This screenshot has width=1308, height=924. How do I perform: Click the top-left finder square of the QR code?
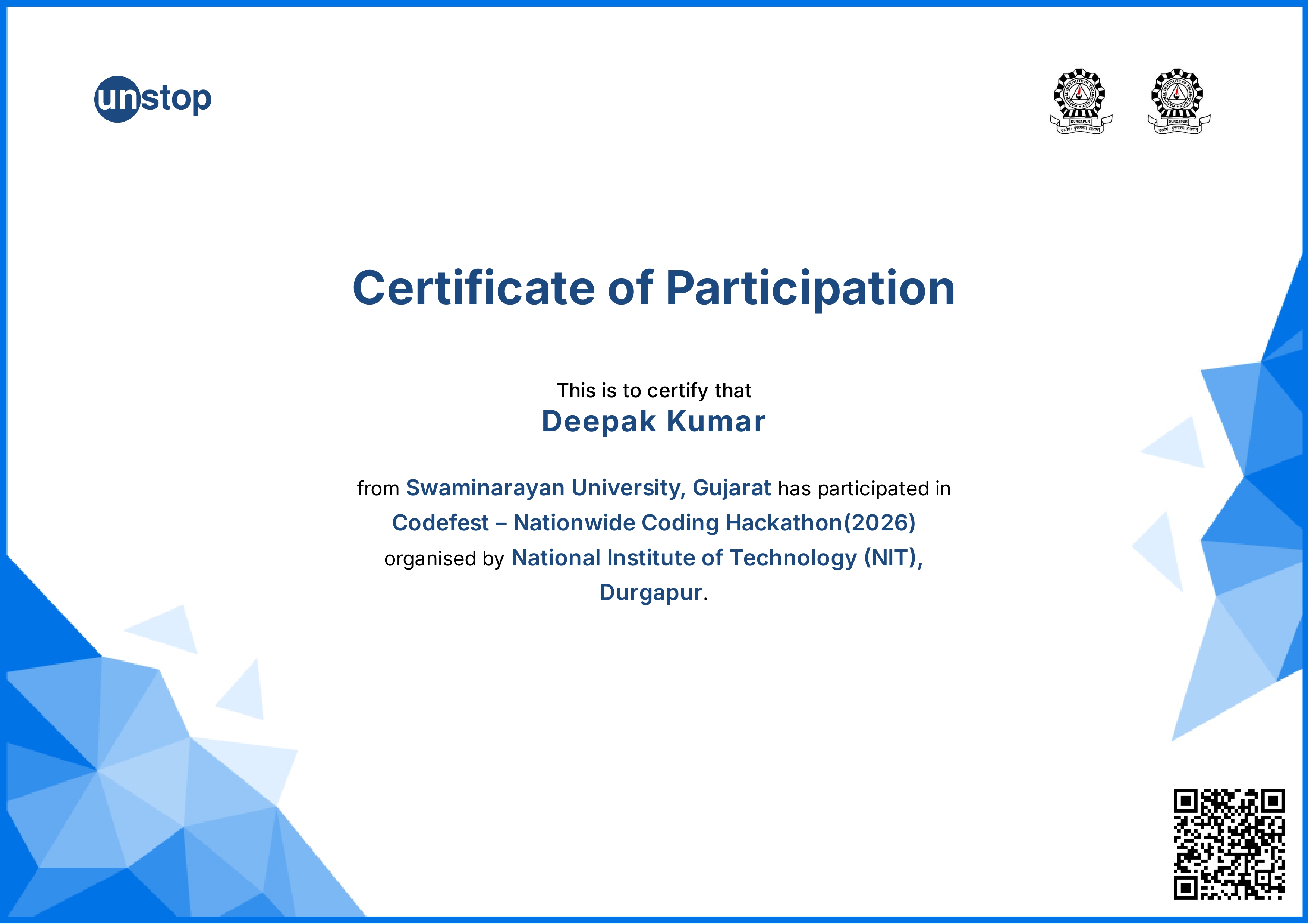[x=1186, y=802]
